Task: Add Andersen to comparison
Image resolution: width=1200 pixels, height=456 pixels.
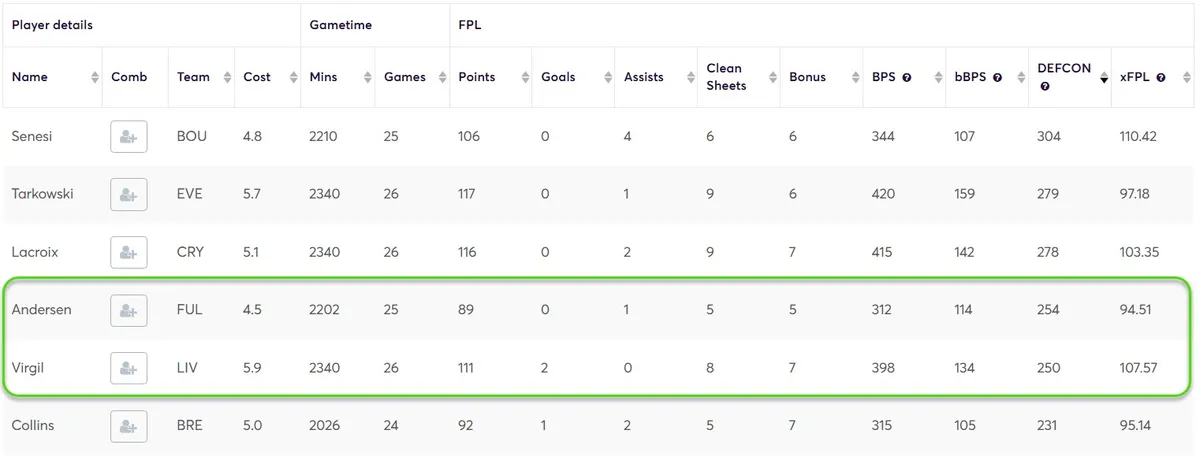Action: [x=128, y=310]
